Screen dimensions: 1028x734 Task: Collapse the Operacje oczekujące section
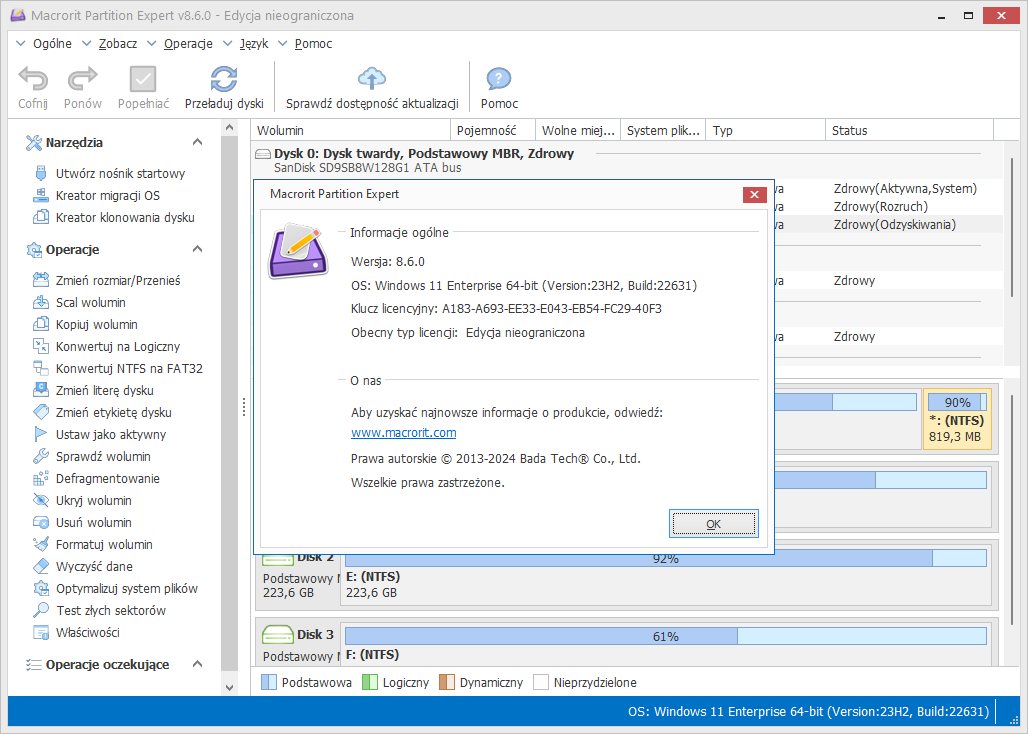(x=197, y=665)
